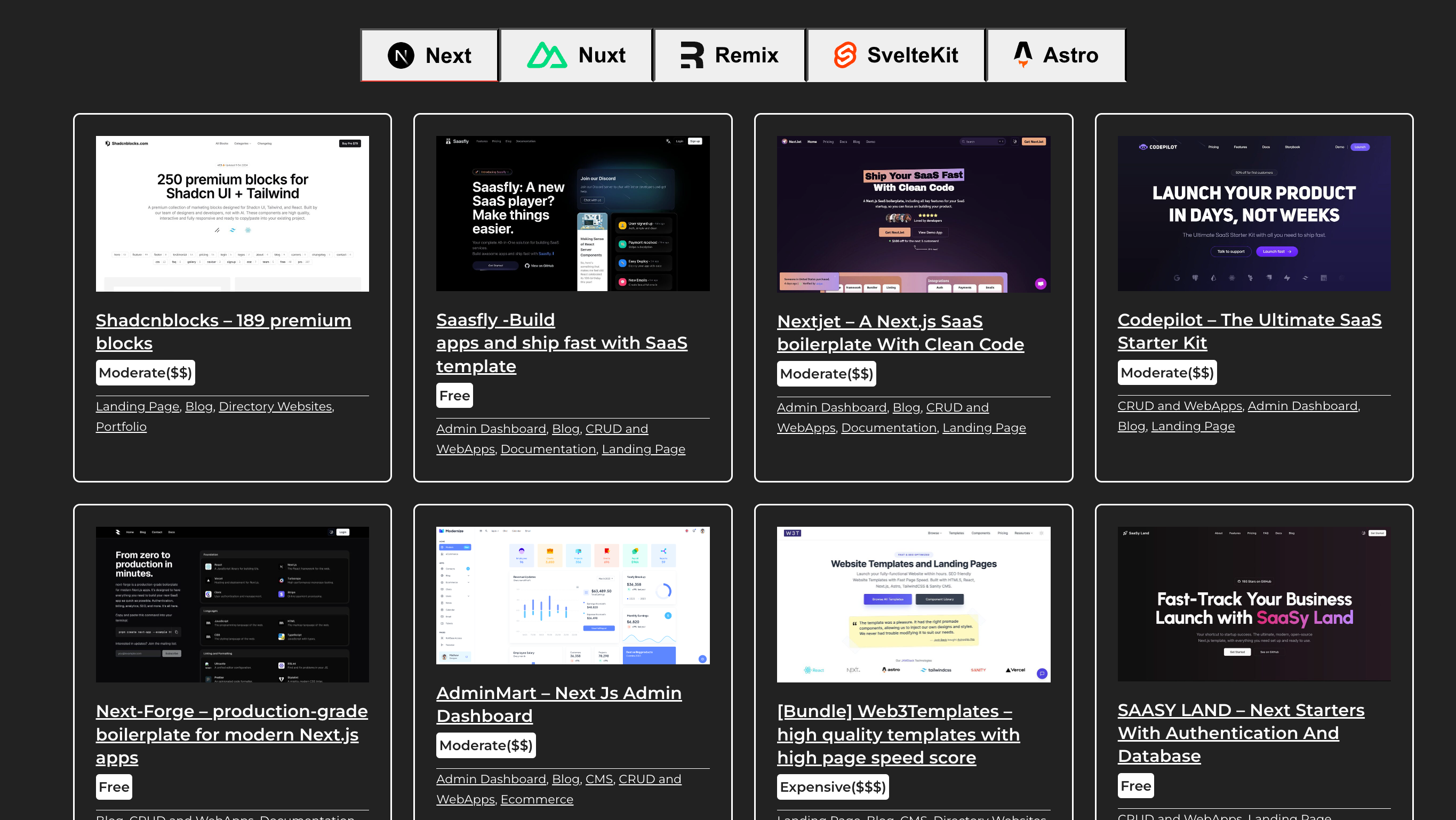
Task: Click the Free badge on SAASY LAND card
Action: (x=1135, y=786)
